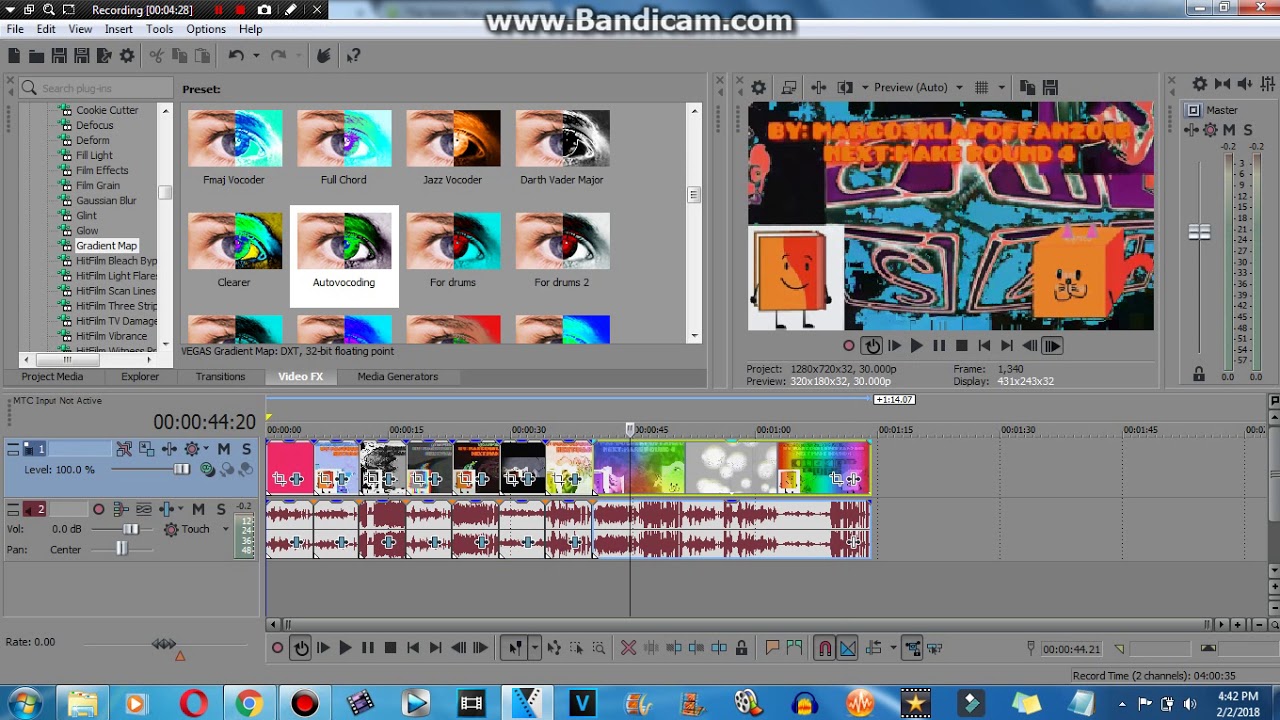Screen dimensions: 1280x720
Task: Click the What's This help icon
Action: pyautogui.click(x=353, y=56)
